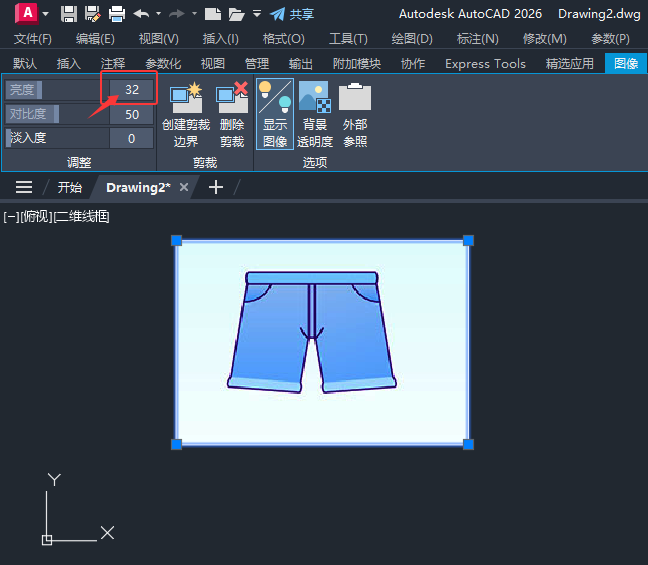Click the top-right blue grip of image
This screenshot has height=565, width=648.
pos(468,241)
